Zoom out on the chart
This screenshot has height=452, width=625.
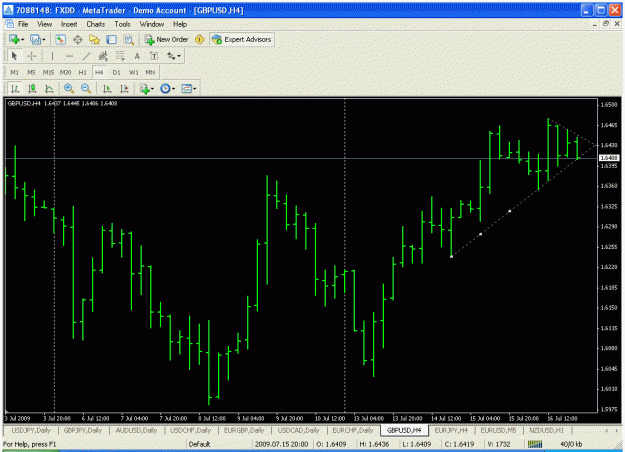tap(86, 88)
